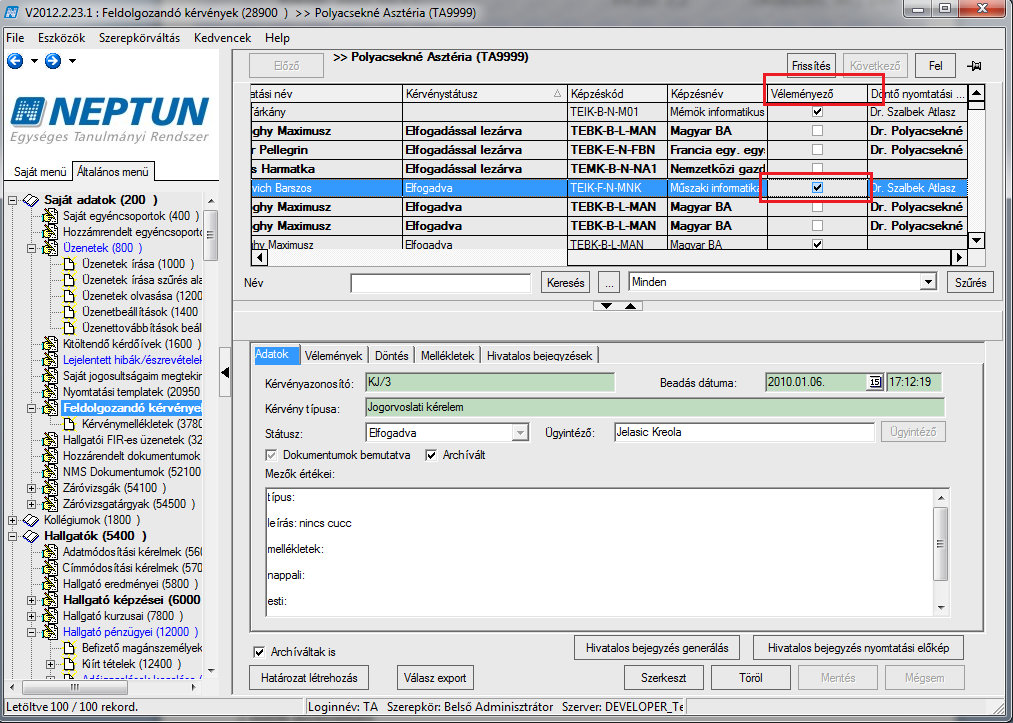Click the Szűrés button

(x=970, y=282)
